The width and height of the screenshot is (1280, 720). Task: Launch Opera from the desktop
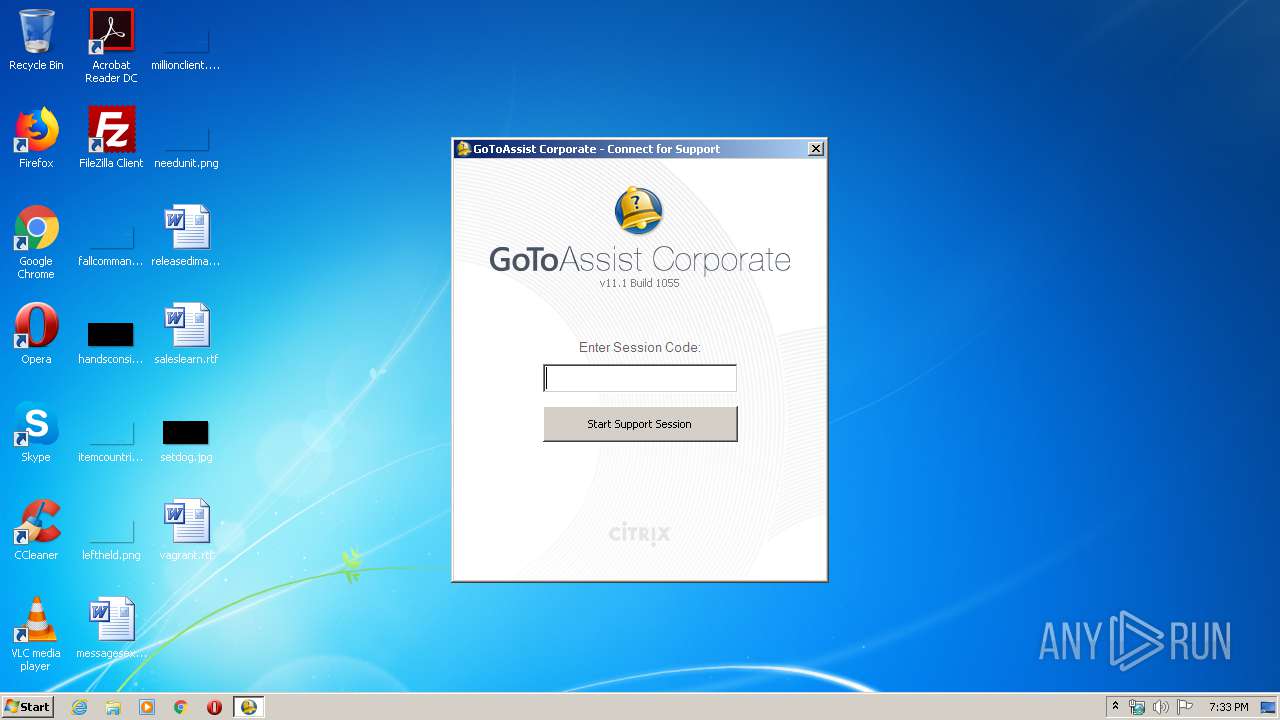36,334
